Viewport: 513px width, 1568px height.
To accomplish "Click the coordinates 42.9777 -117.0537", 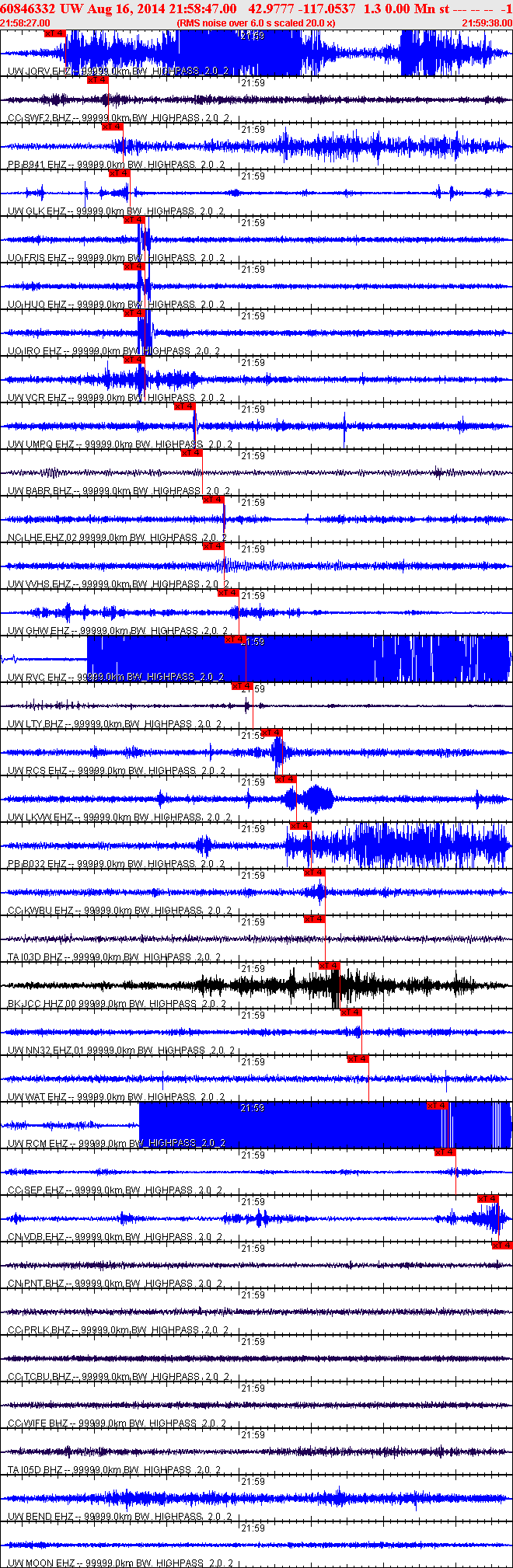I will 302,9.
